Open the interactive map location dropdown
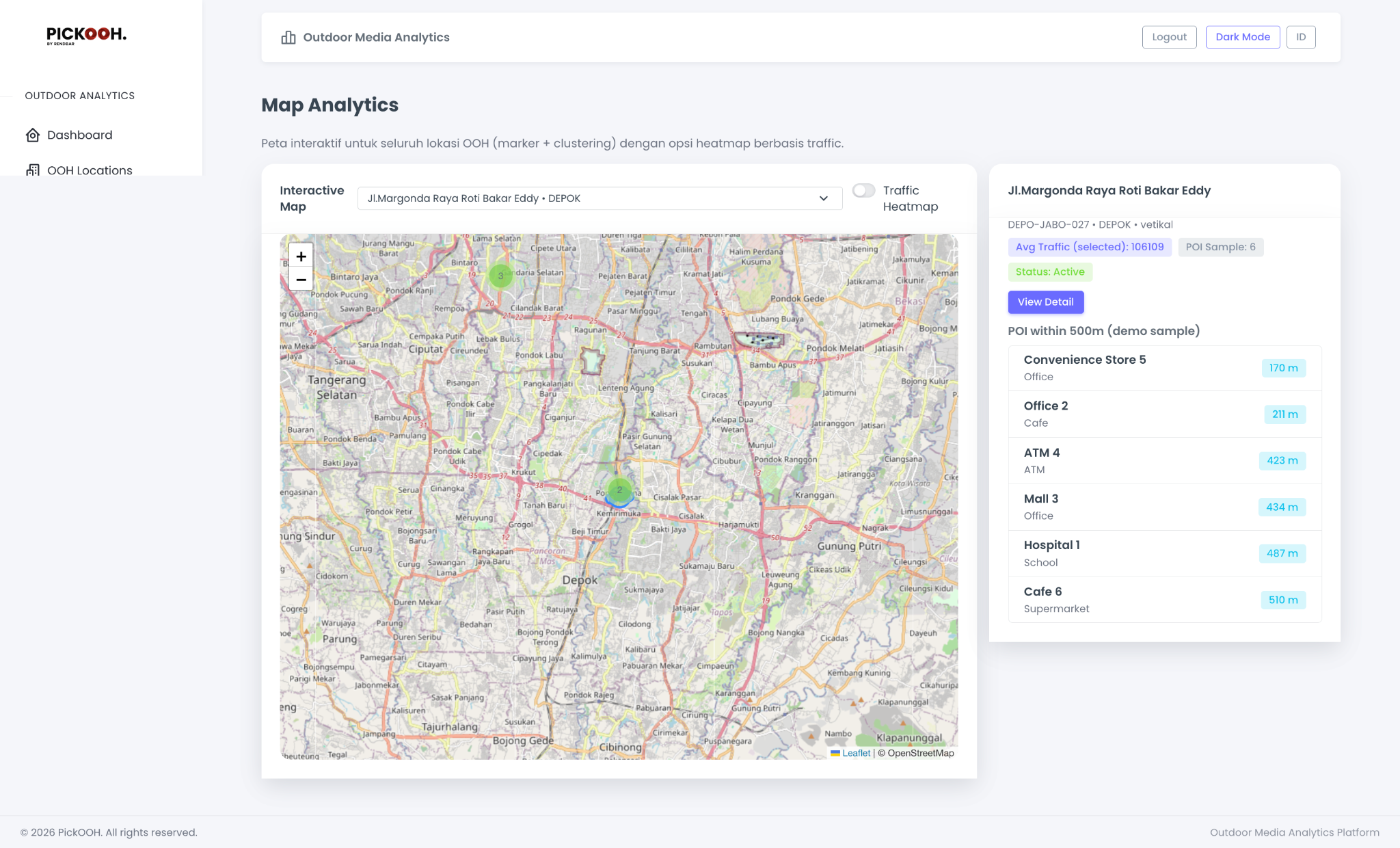This screenshot has width=1400, height=848. pos(599,198)
